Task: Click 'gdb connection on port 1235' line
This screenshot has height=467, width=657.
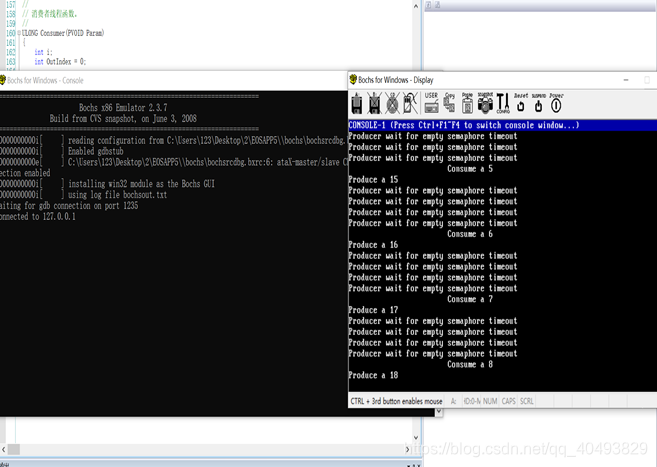Action: tap(69, 206)
